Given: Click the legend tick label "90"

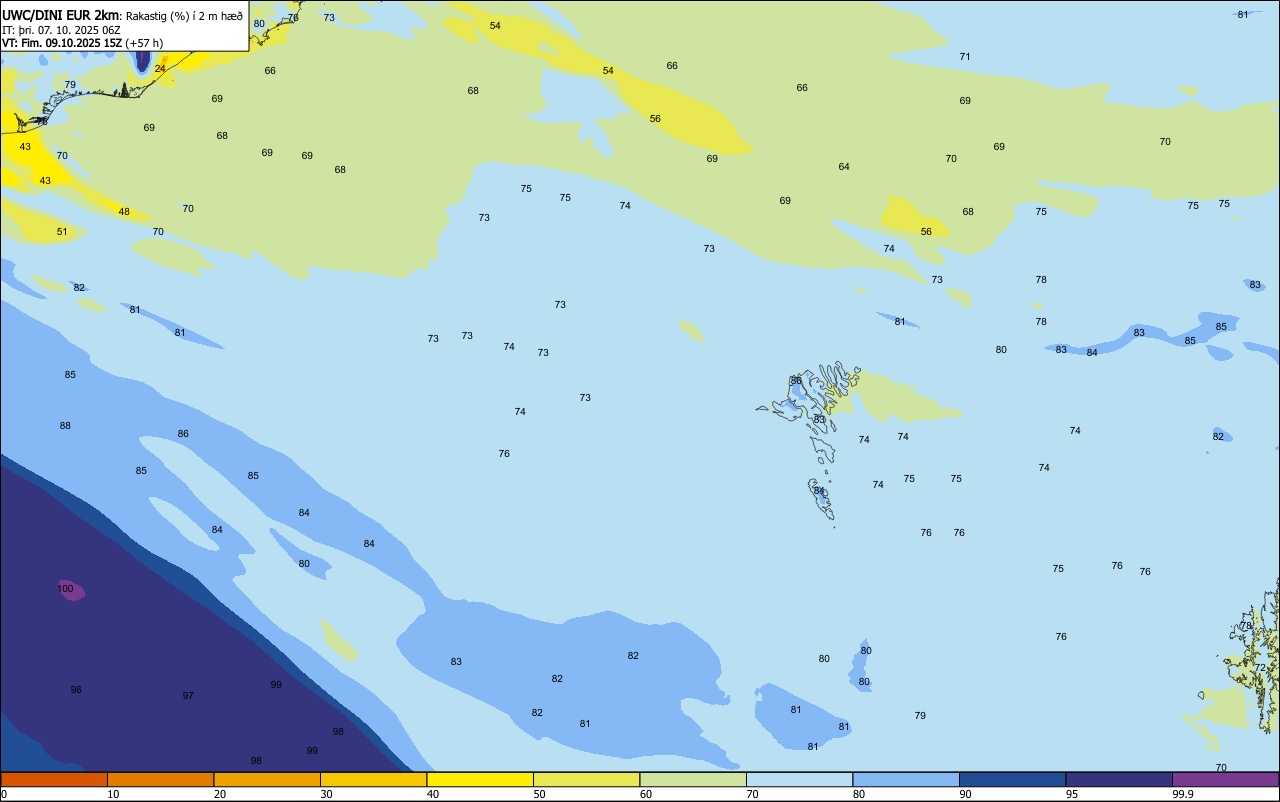Looking at the screenshot, I should (966, 794).
